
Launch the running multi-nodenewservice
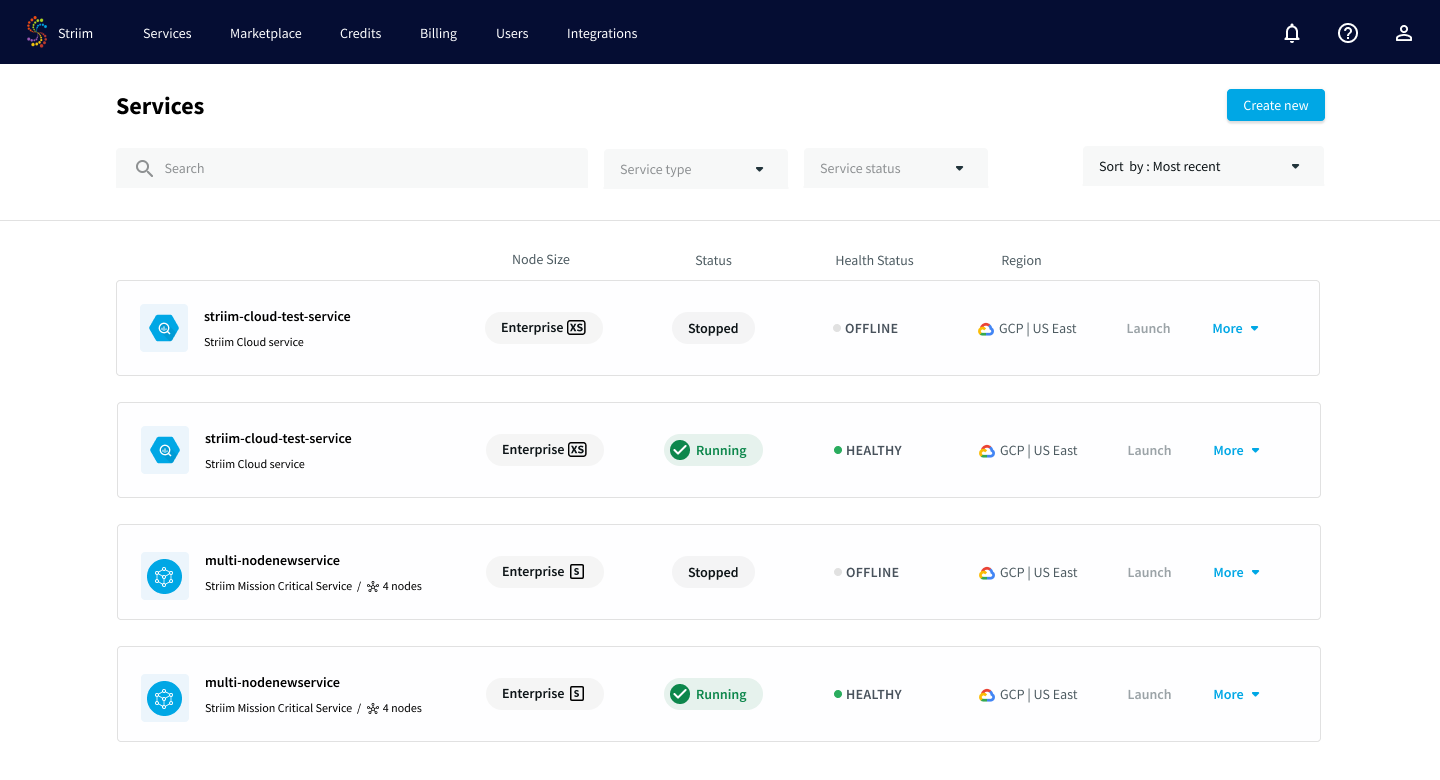pos(1149,694)
